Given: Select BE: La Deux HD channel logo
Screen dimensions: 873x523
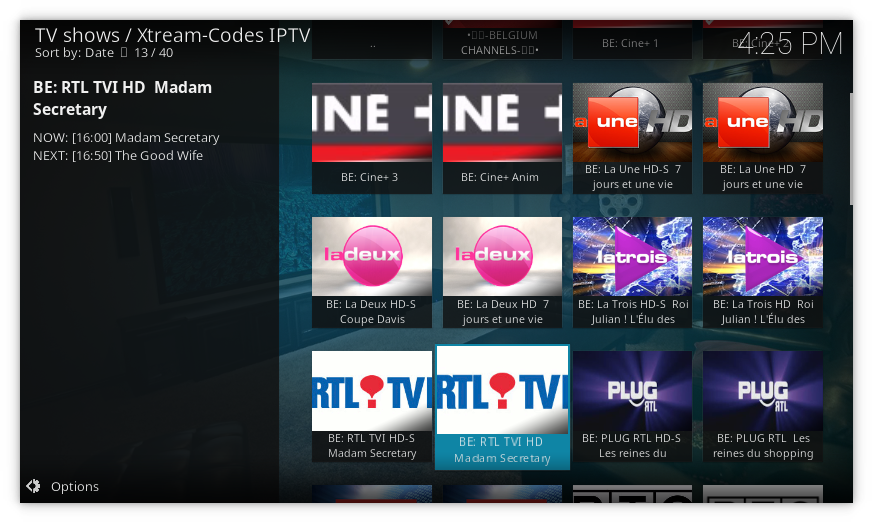Looking at the screenshot, I should [x=502, y=256].
